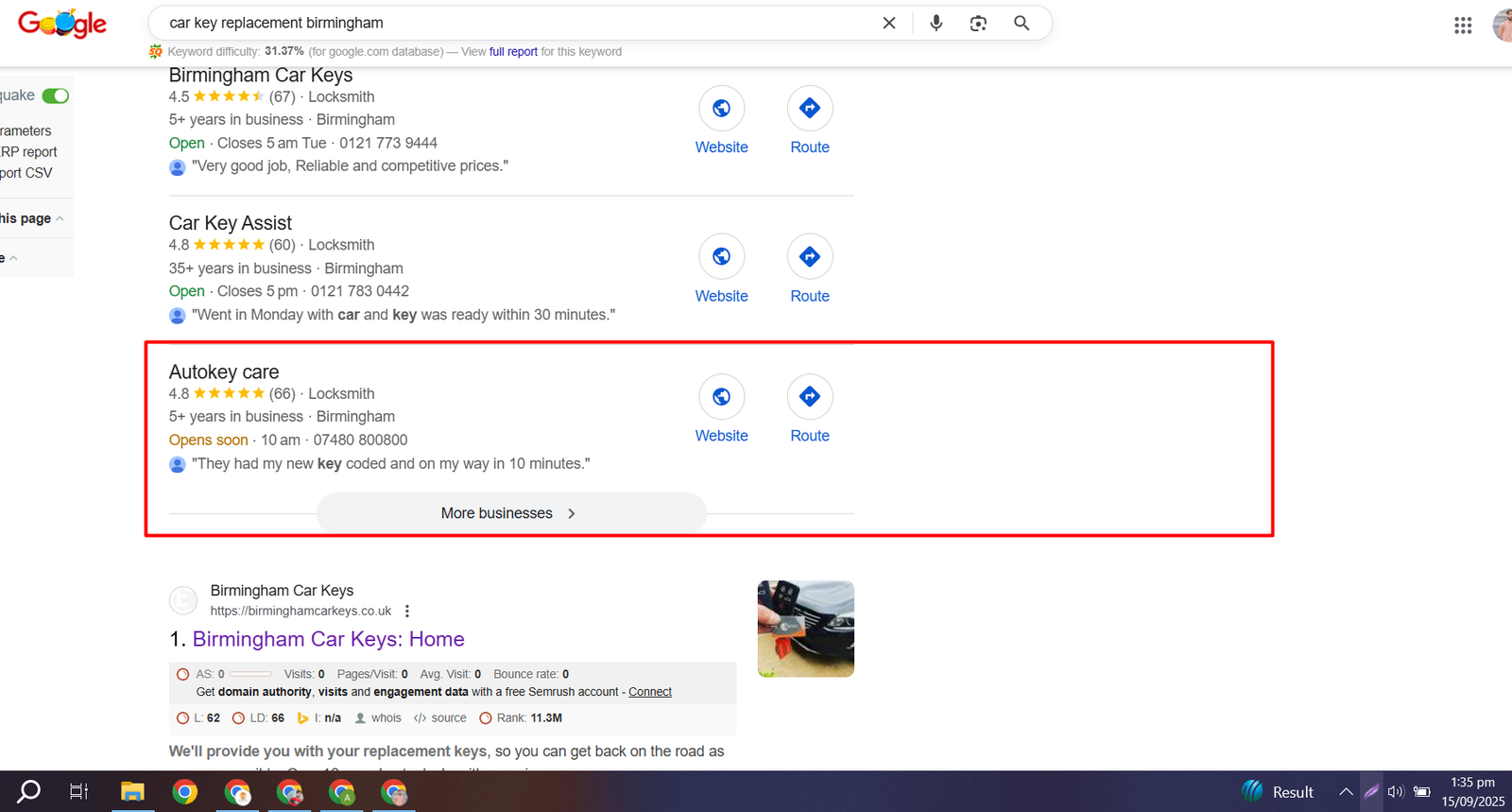Show hidden system tray icons
The height and width of the screenshot is (812, 1512).
(1346, 792)
